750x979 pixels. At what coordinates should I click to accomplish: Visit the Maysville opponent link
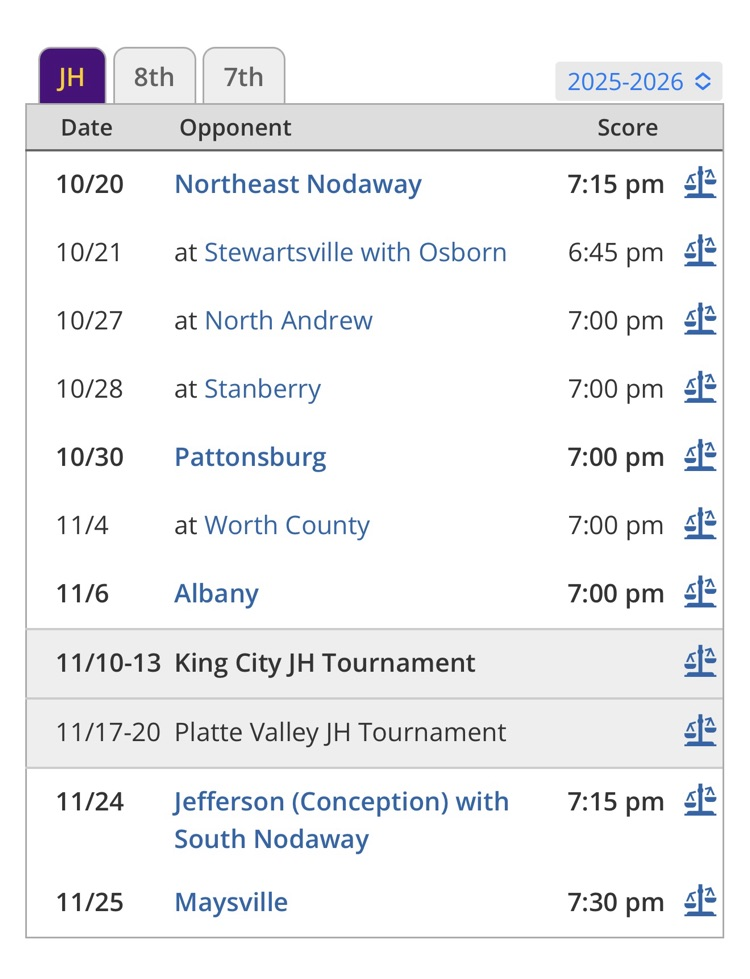tap(231, 901)
